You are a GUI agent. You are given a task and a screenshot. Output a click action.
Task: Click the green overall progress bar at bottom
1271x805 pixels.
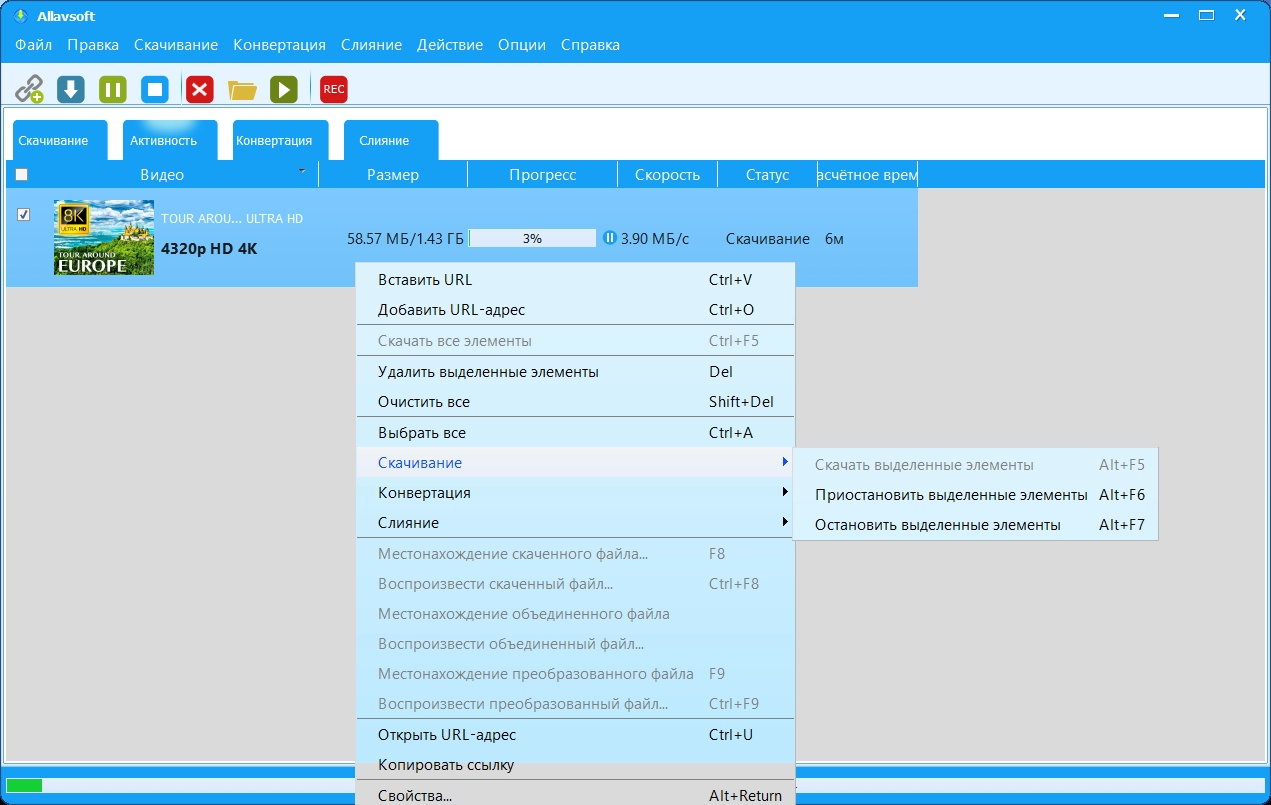24,786
